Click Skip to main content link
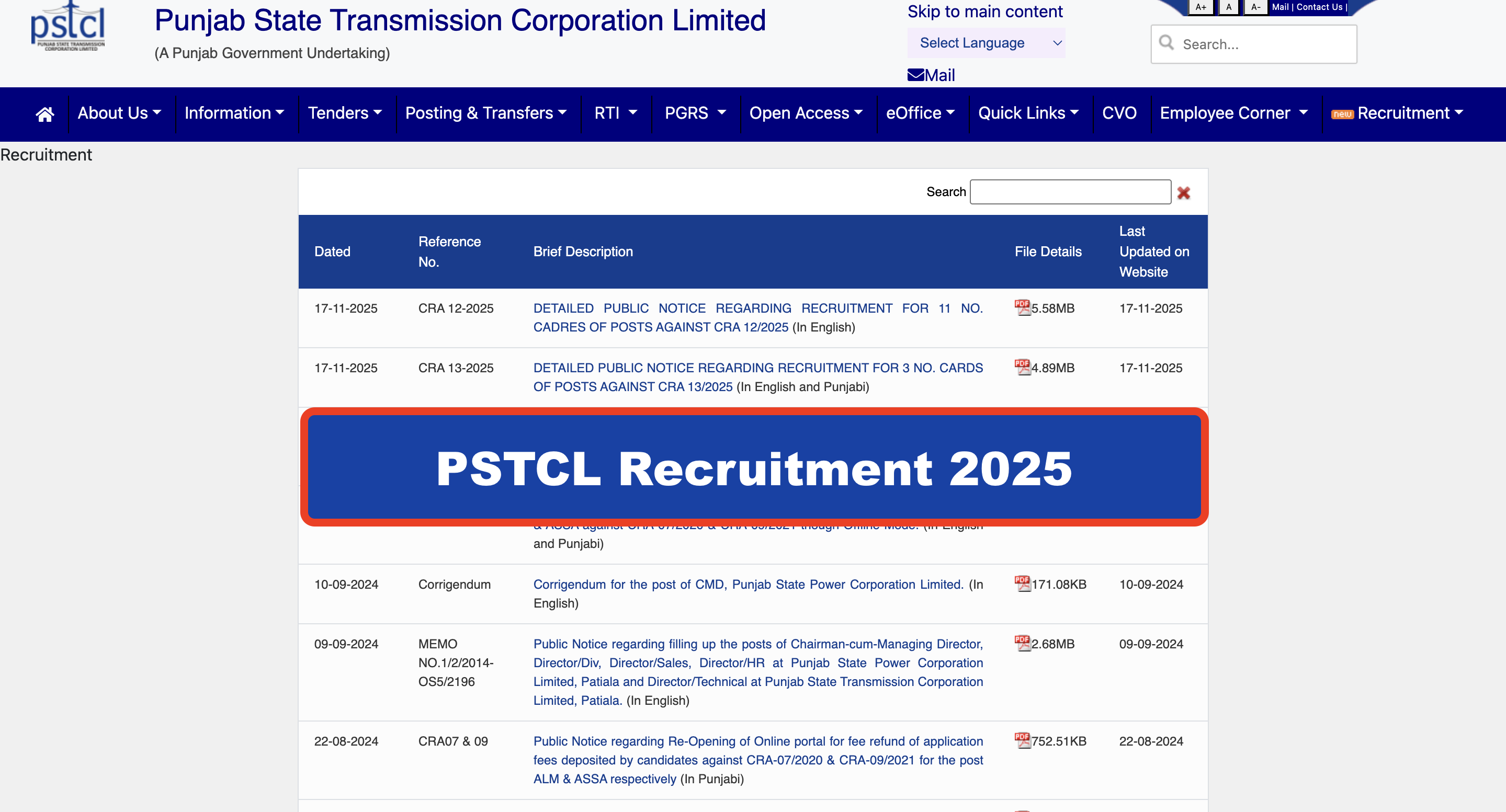This screenshot has height=812, width=1506. pyautogui.click(x=984, y=11)
